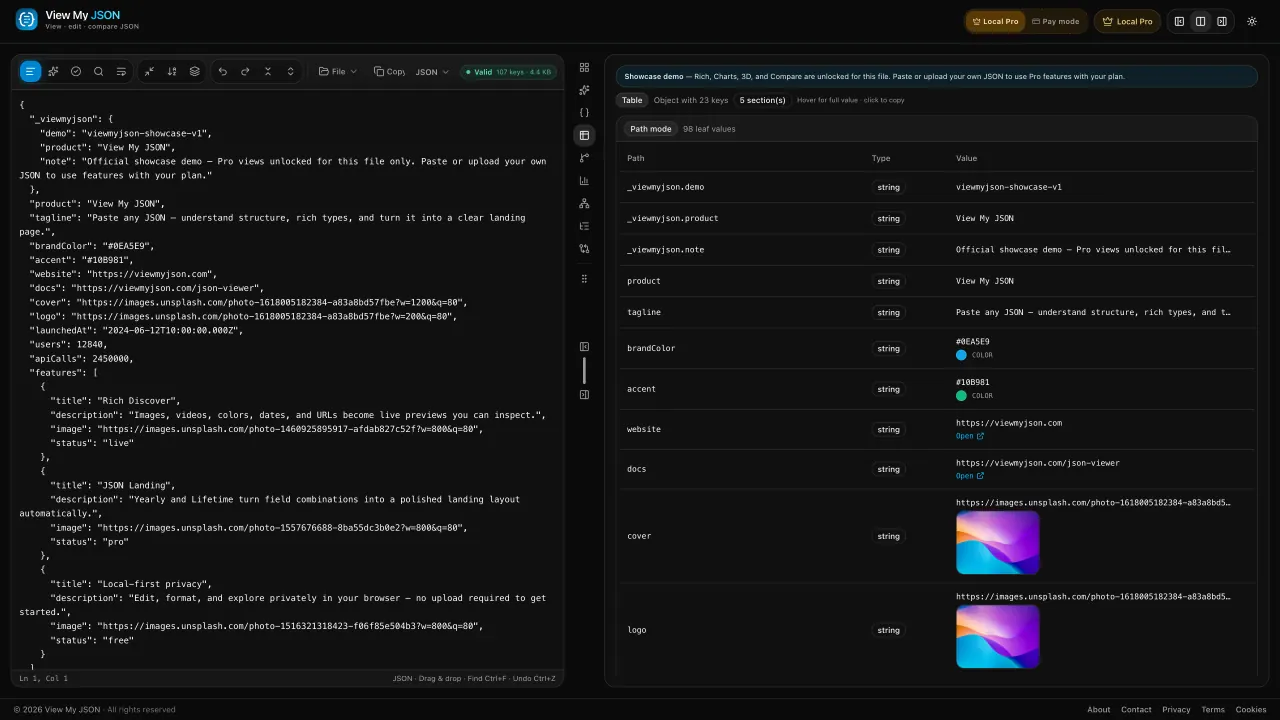Click the Copy button in editor toolbar
1280x720 pixels.
[389, 72]
